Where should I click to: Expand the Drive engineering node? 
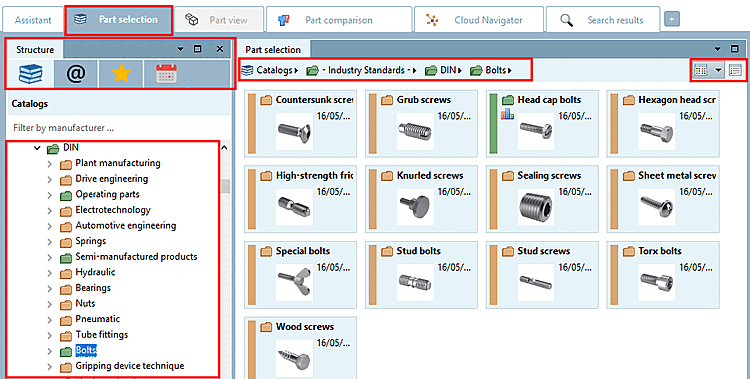[x=49, y=180]
